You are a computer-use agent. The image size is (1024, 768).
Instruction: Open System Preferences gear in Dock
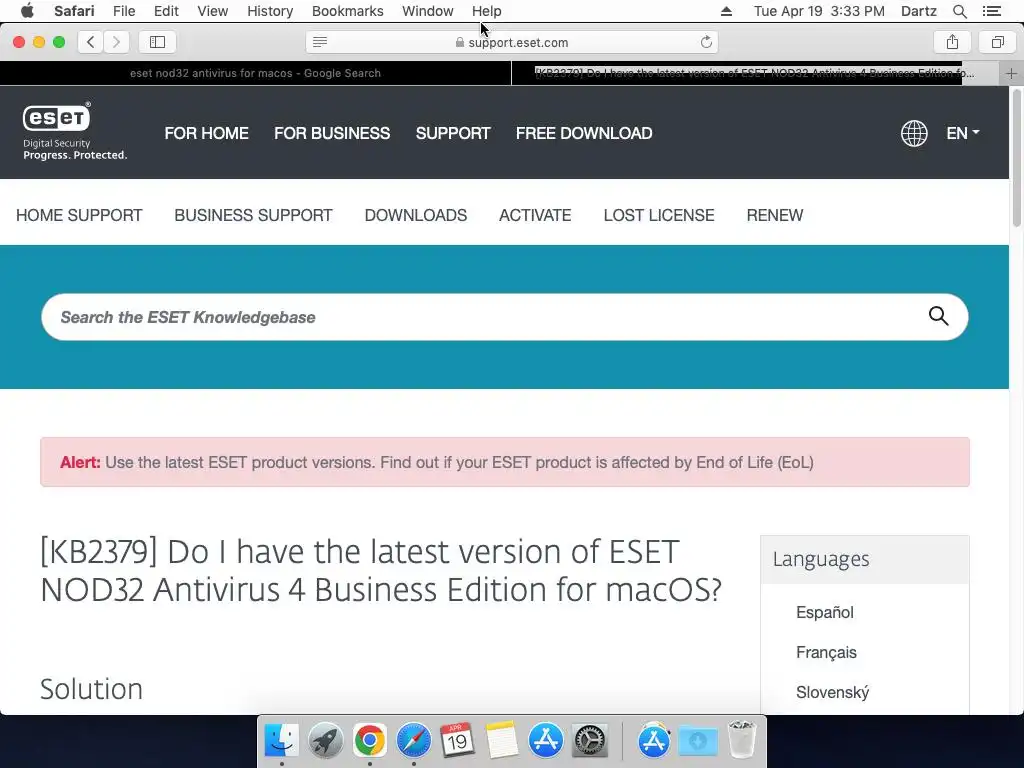[x=590, y=740]
